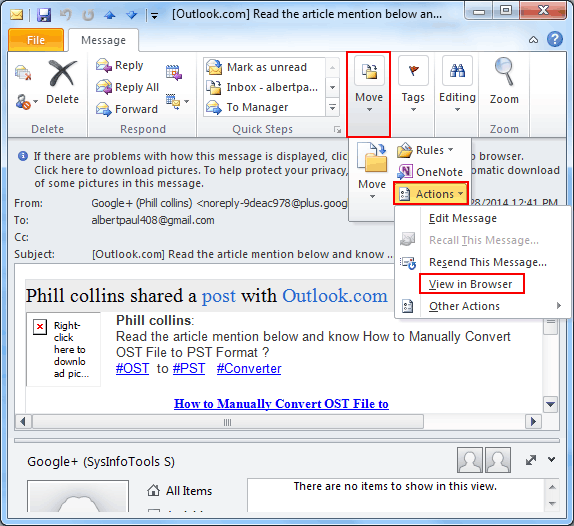This screenshot has width=574, height=526.
Task: Click blocked picture placeholder in message
Action: [x=63, y=349]
